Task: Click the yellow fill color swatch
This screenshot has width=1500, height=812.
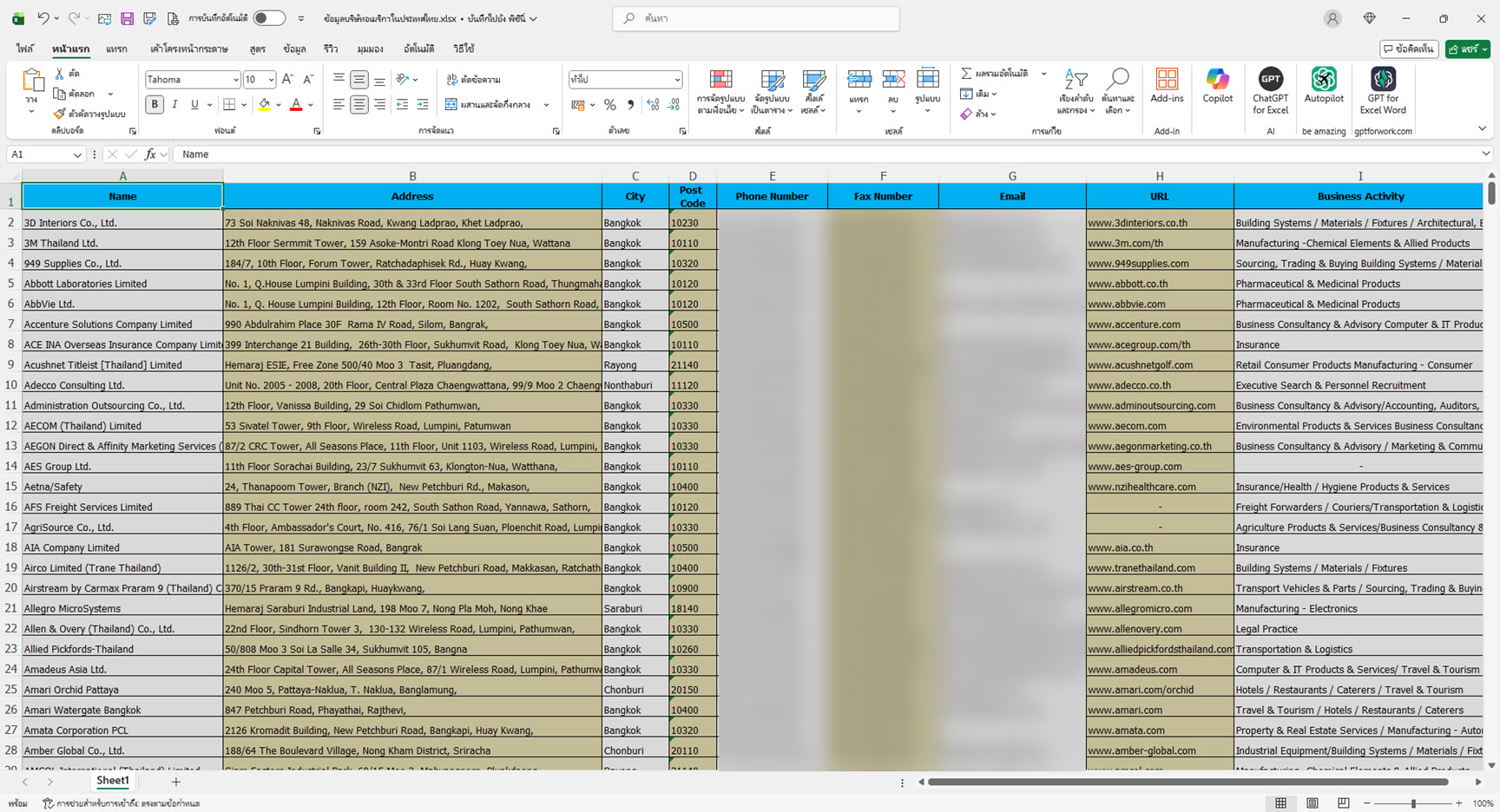Action: click(264, 105)
